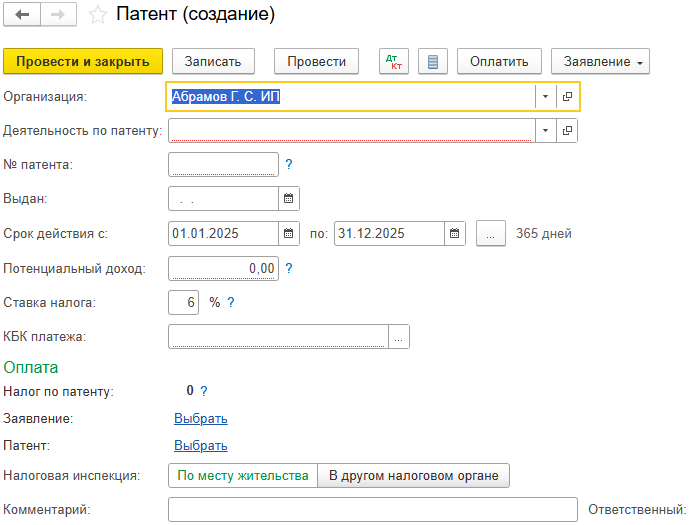The image size is (690, 525).
Task: Show help for Ставка налога
Action: [231, 302]
